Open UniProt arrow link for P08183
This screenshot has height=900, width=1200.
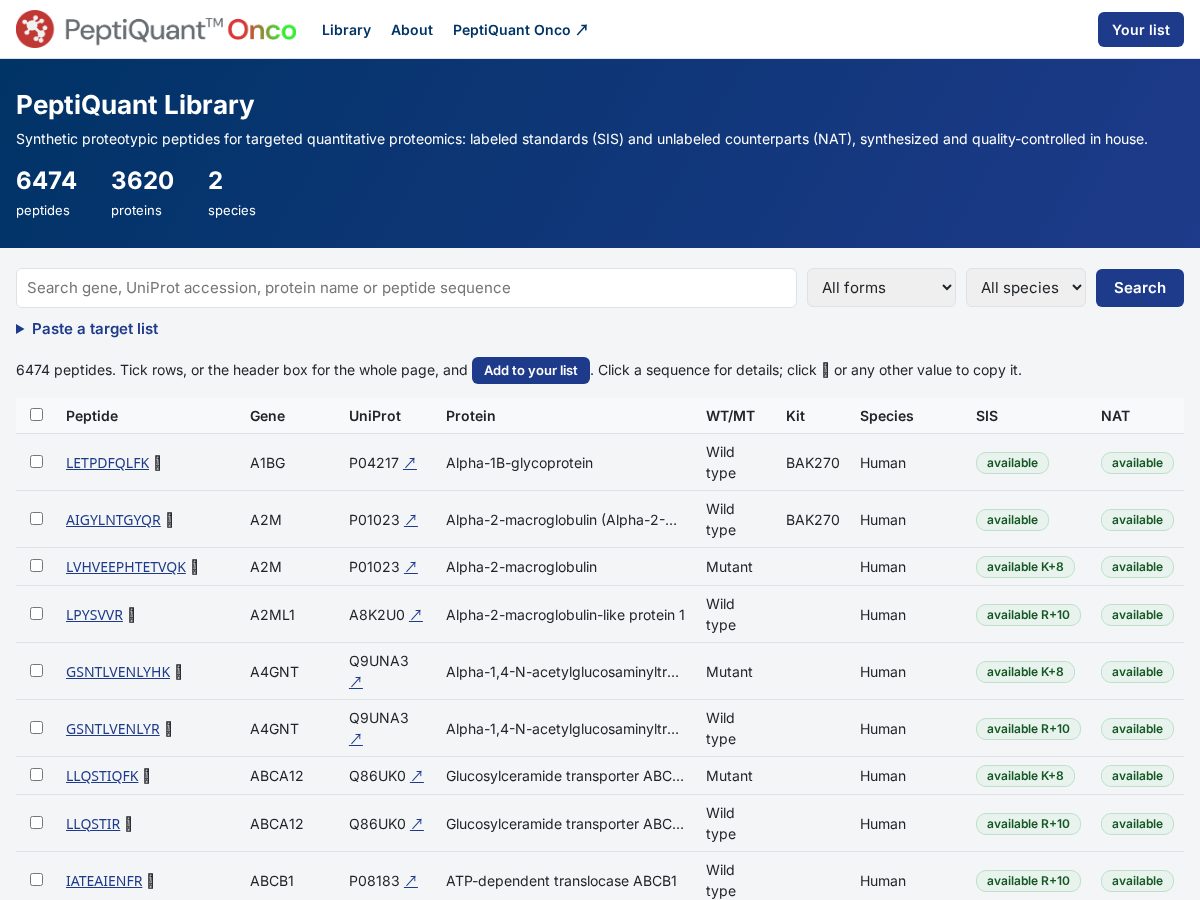click(411, 881)
